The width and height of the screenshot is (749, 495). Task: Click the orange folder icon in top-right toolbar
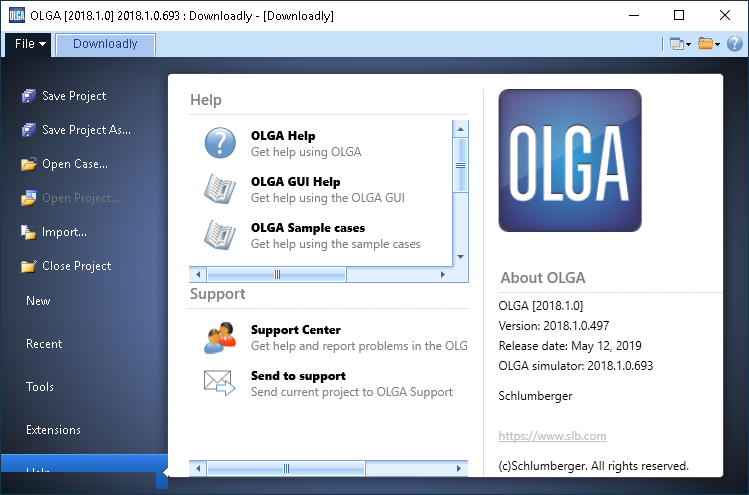point(705,43)
